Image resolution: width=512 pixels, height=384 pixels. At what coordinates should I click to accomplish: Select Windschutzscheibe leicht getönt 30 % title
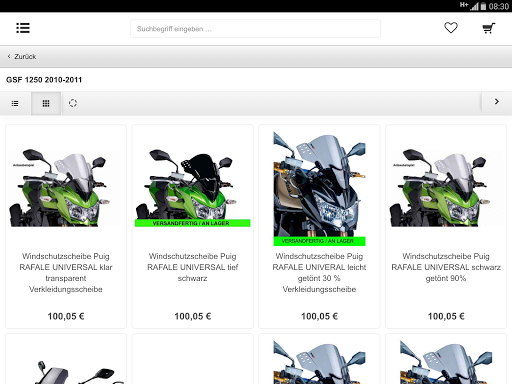(x=319, y=273)
